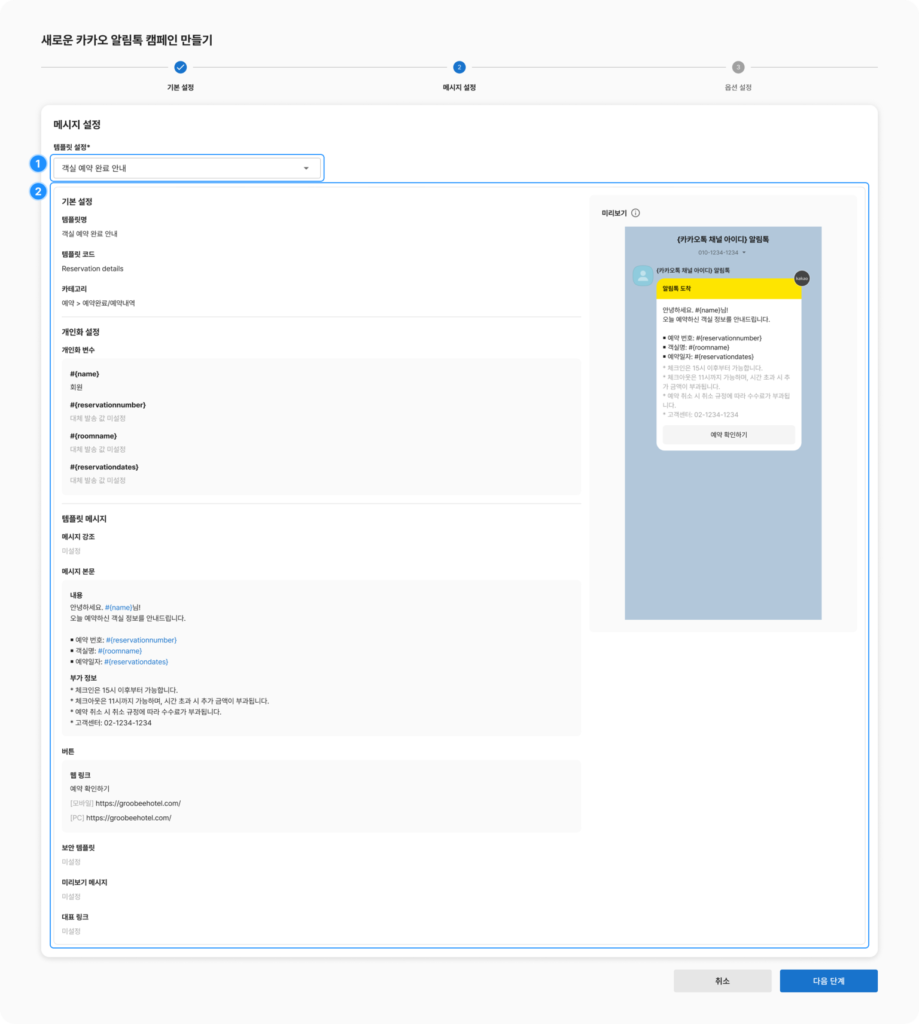
Task: Click the PC link https://groobeehotel.com/
Action: (x=129, y=817)
